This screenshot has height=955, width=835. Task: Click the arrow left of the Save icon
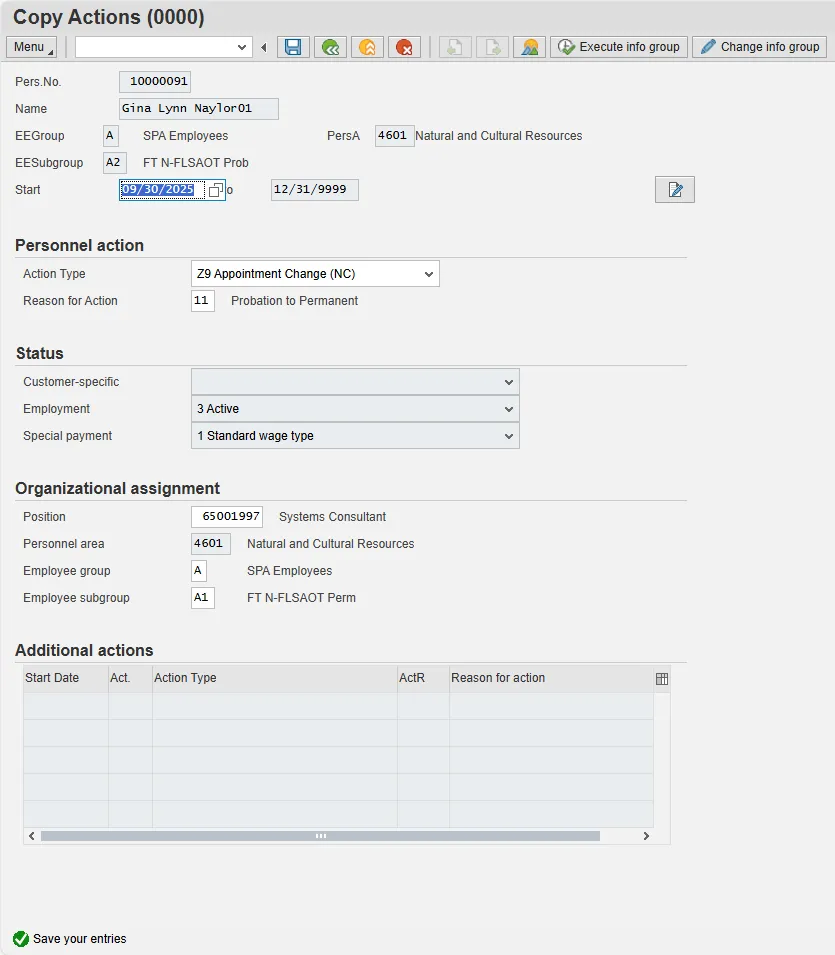(x=264, y=47)
